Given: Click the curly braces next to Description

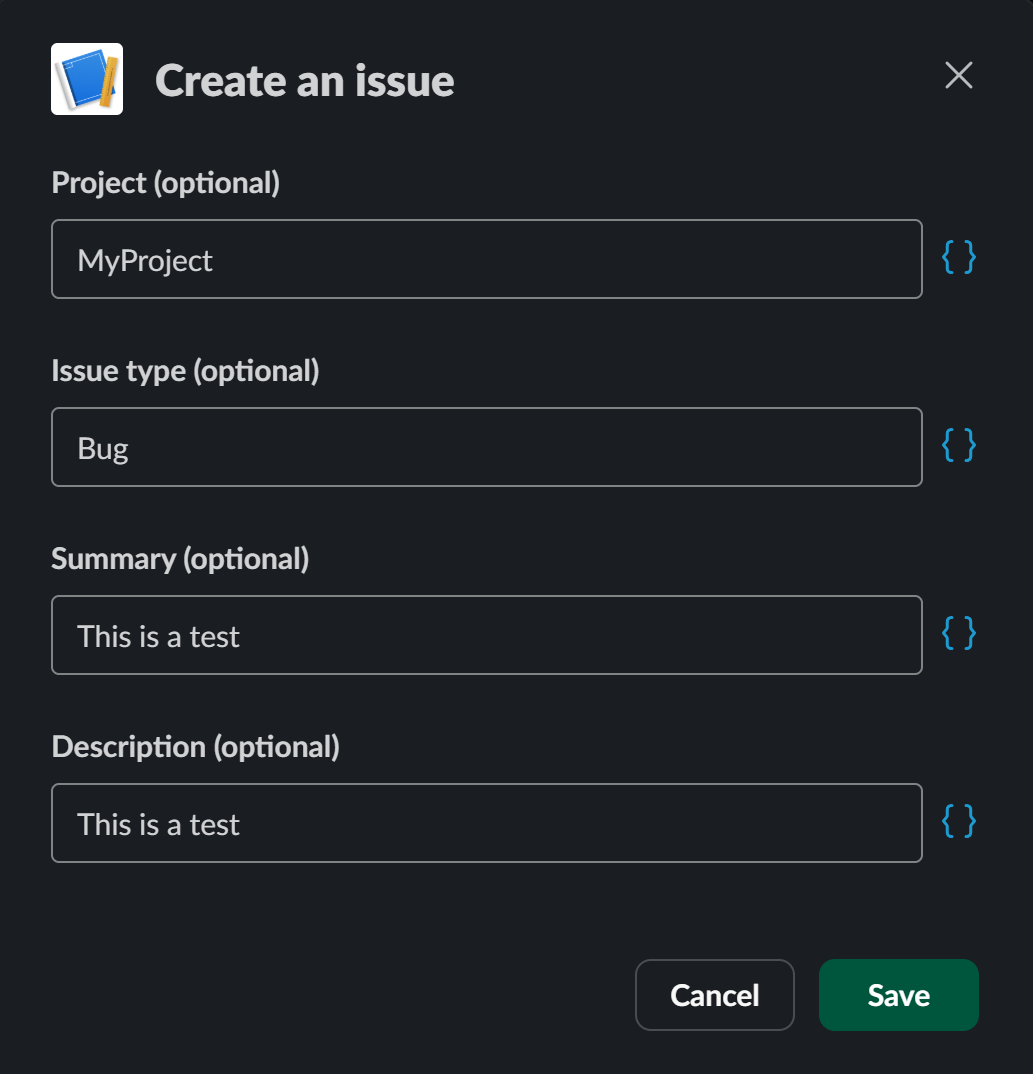Looking at the screenshot, I should click(959, 822).
